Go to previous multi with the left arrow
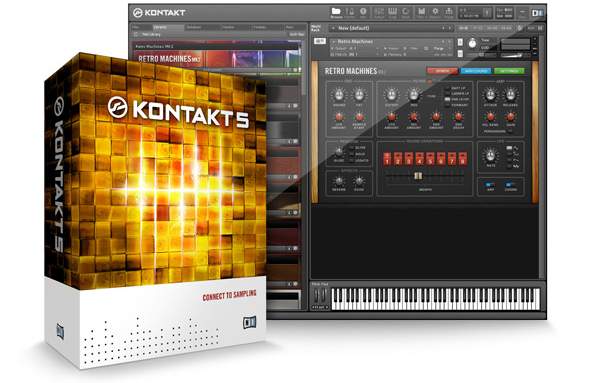Image resolution: width=600 pixels, height=383 pixels. [x=443, y=28]
